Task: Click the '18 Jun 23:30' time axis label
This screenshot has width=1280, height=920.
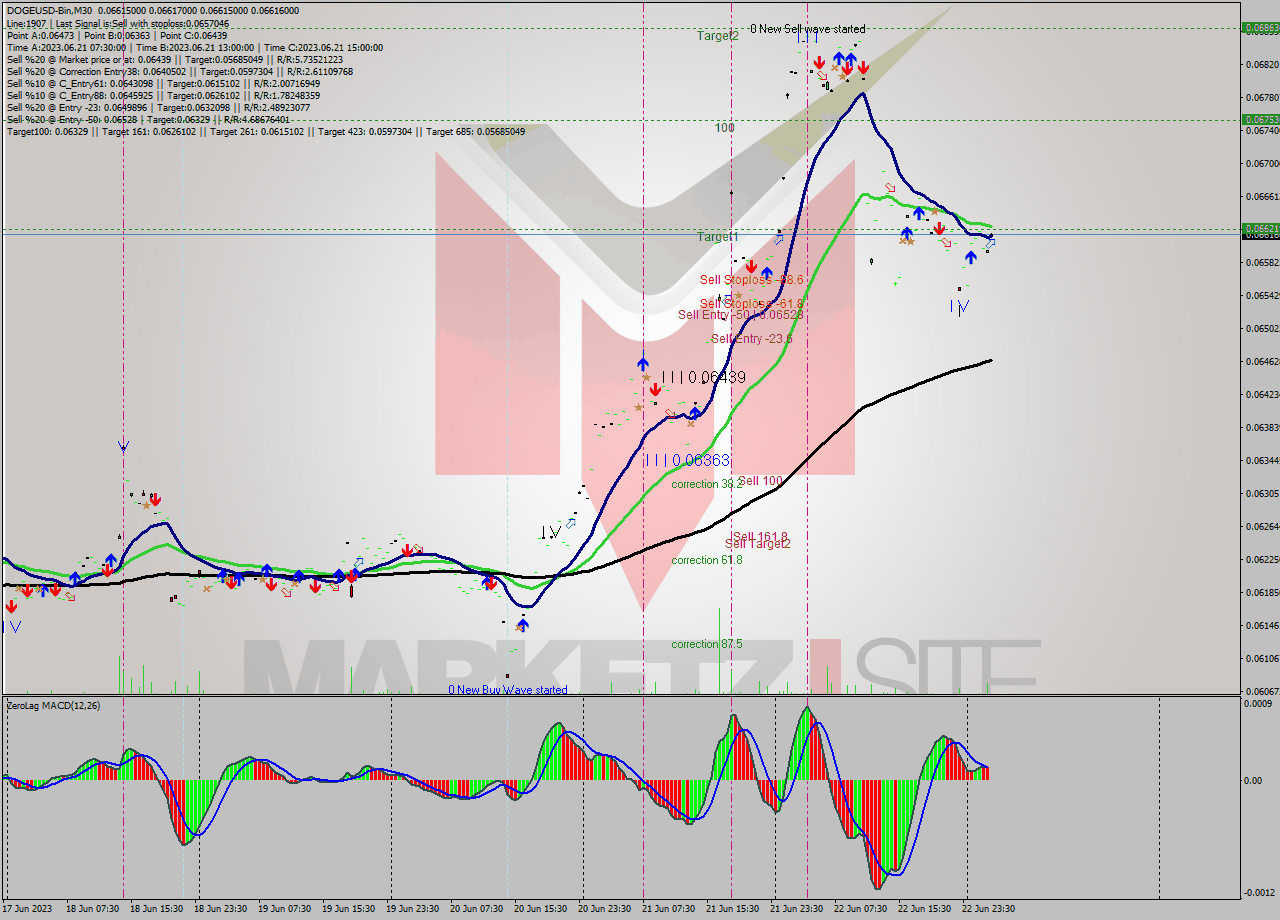Action: (x=220, y=909)
